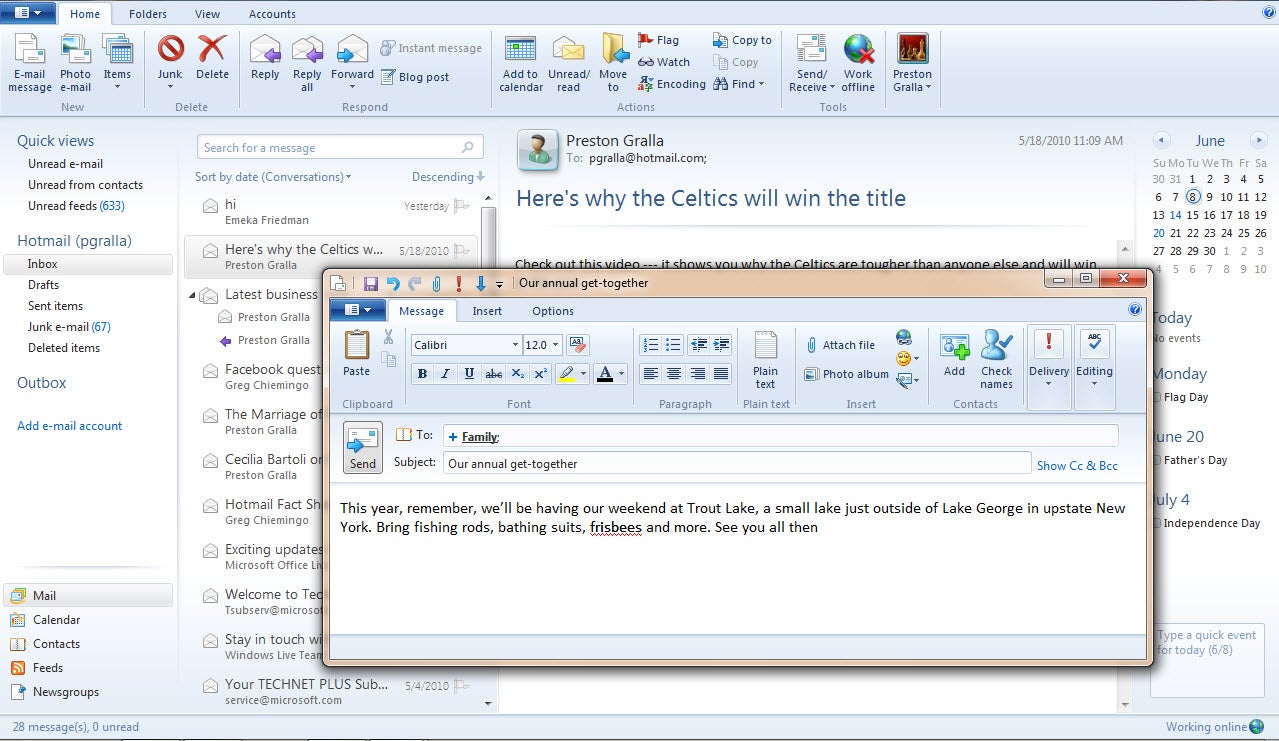This screenshot has height=741, width=1279.
Task: Open Preston Gralla account menu
Action: pos(912,63)
